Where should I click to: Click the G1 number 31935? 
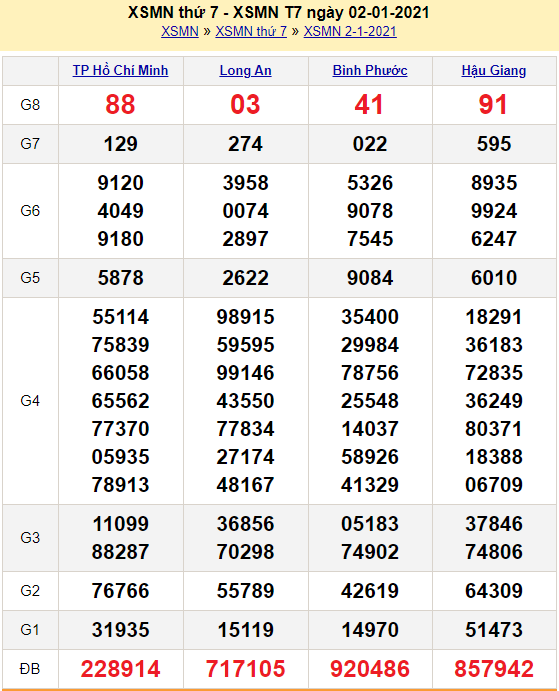[x=120, y=630]
